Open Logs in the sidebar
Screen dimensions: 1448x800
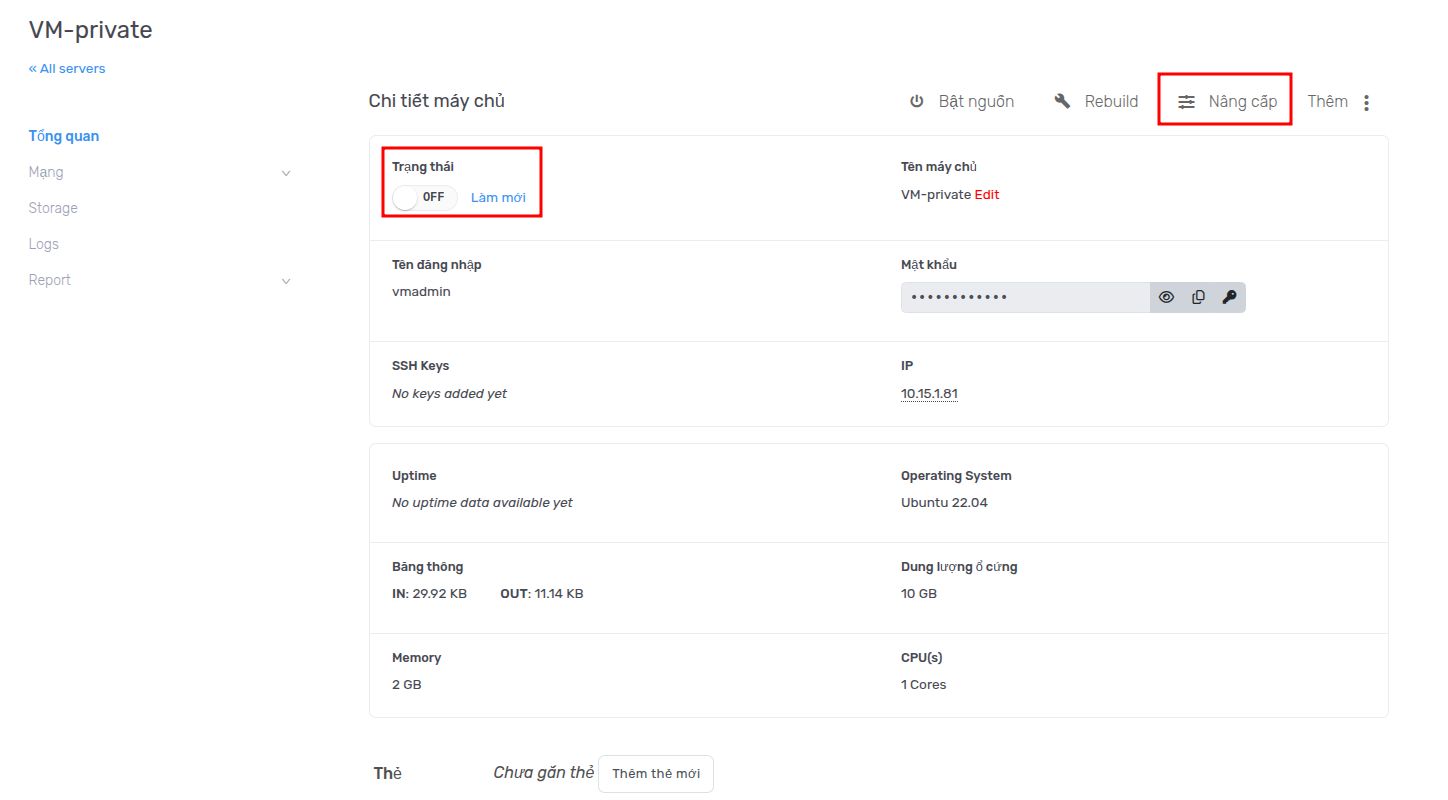pos(44,244)
